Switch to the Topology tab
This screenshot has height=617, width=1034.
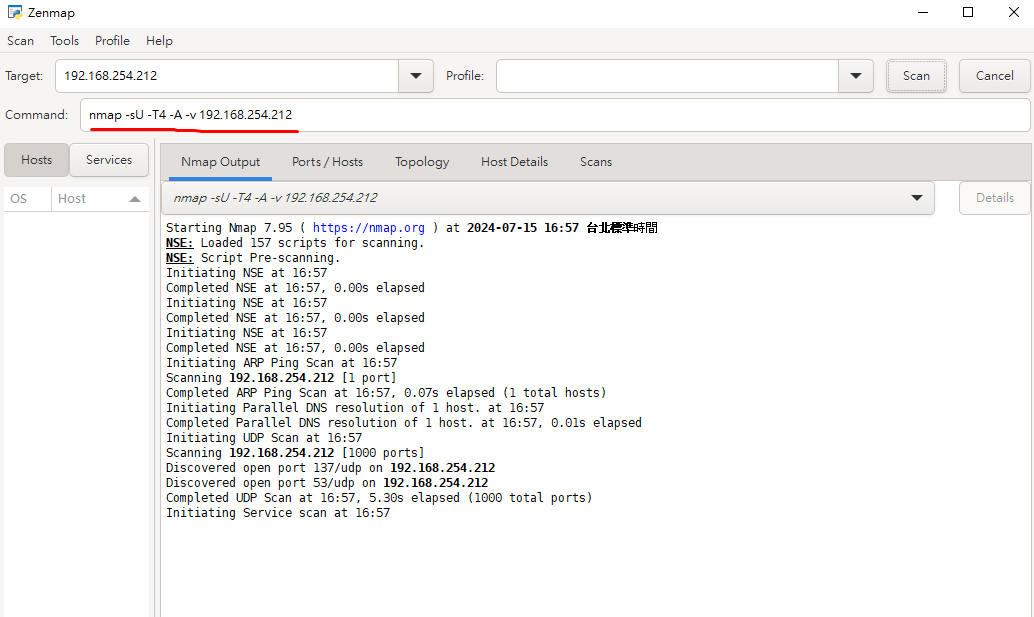coord(421,162)
